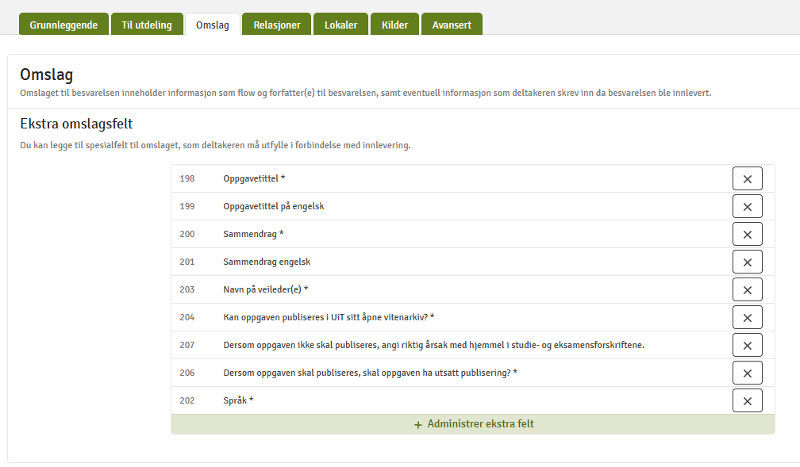This screenshot has height=467, width=800.
Task: Open the Avansert tab
Action: (451, 25)
